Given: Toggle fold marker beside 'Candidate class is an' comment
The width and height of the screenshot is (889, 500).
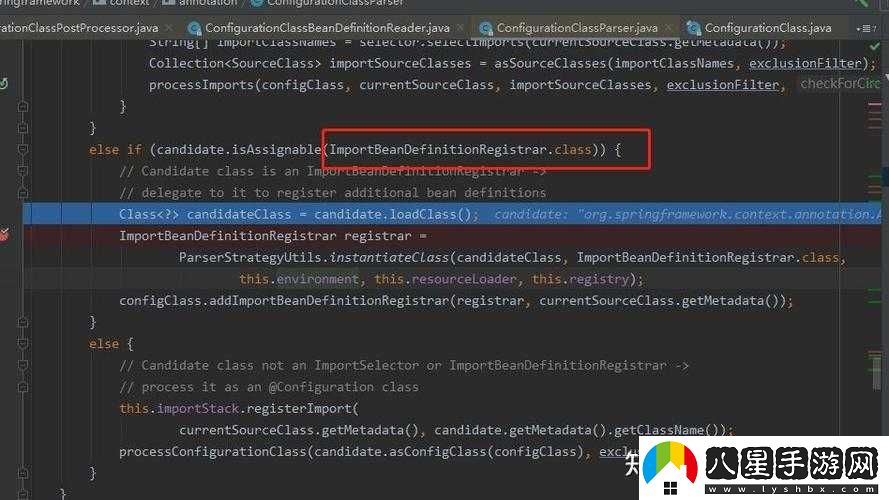Looking at the screenshot, I should (23, 171).
